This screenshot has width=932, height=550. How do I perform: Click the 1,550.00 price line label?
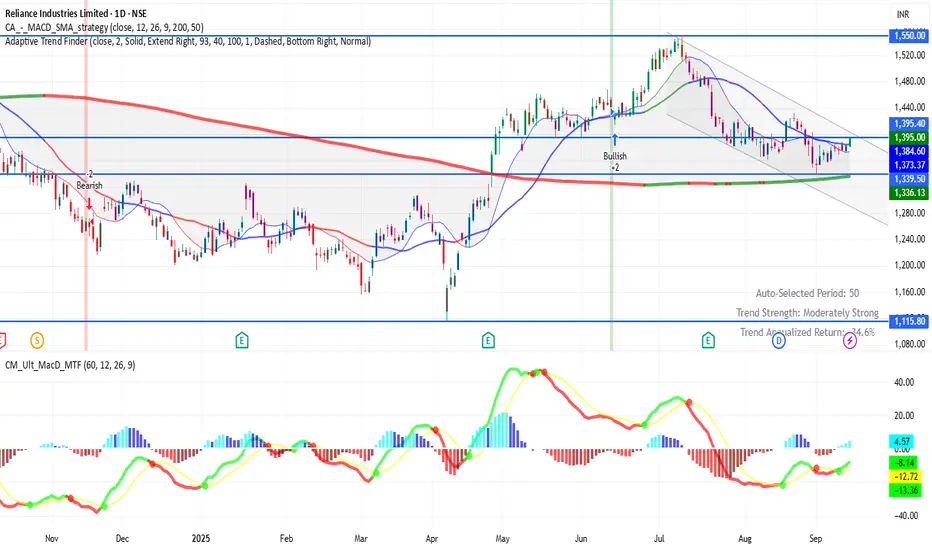[909, 36]
